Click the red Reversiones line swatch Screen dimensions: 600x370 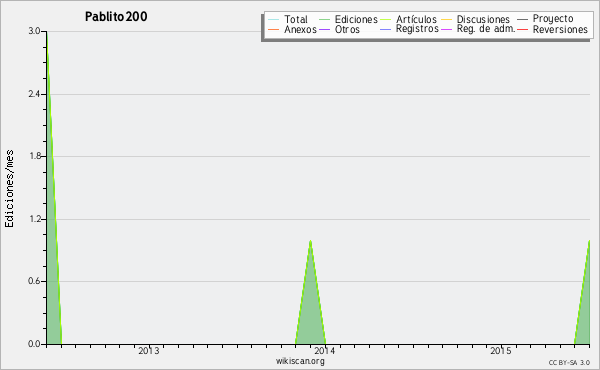[x=522, y=29]
